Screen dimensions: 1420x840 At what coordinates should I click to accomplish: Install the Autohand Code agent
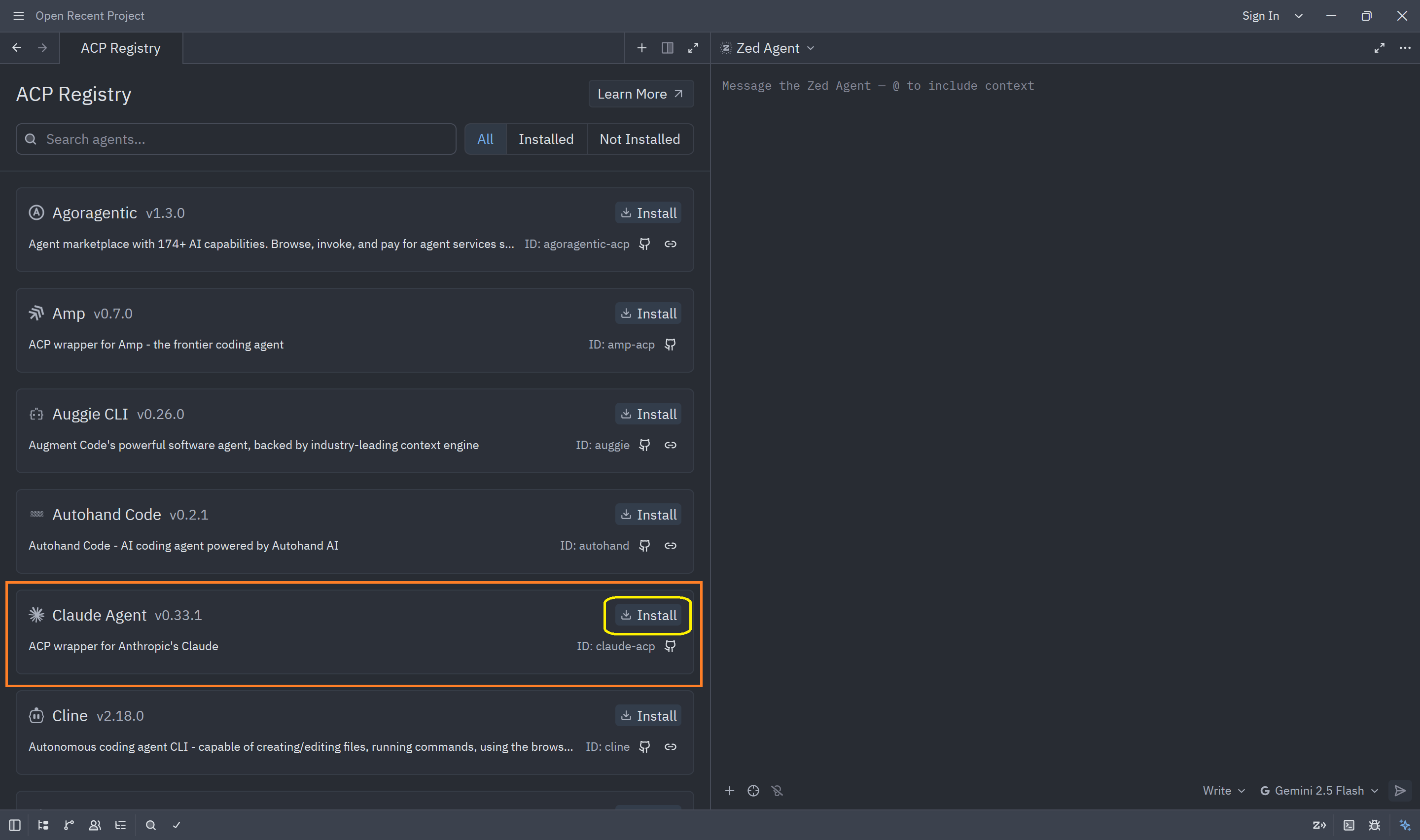coord(648,515)
